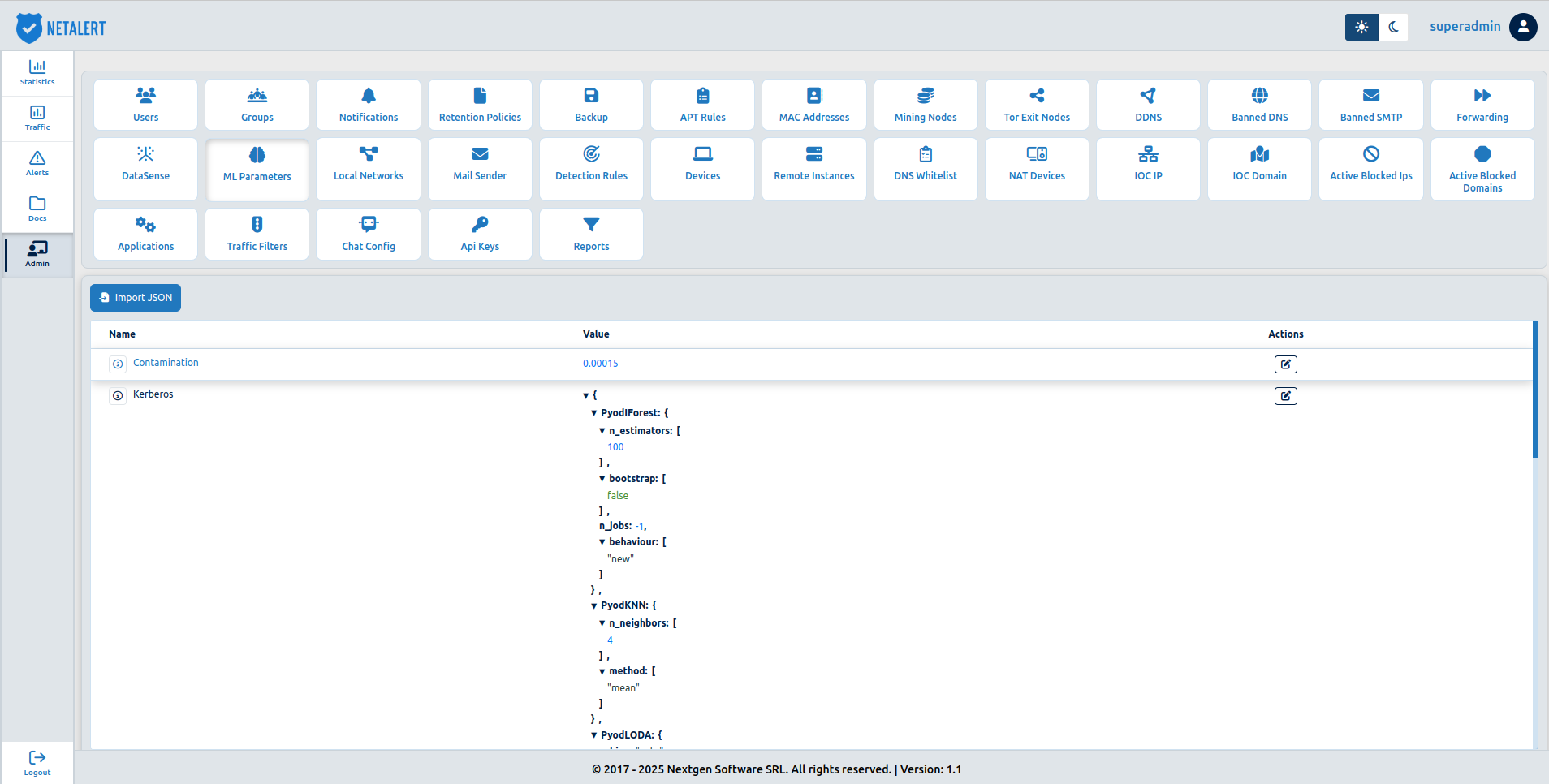1549x784 pixels.
Task: Click the Logout icon in sidebar
Action: [x=37, y=763]
